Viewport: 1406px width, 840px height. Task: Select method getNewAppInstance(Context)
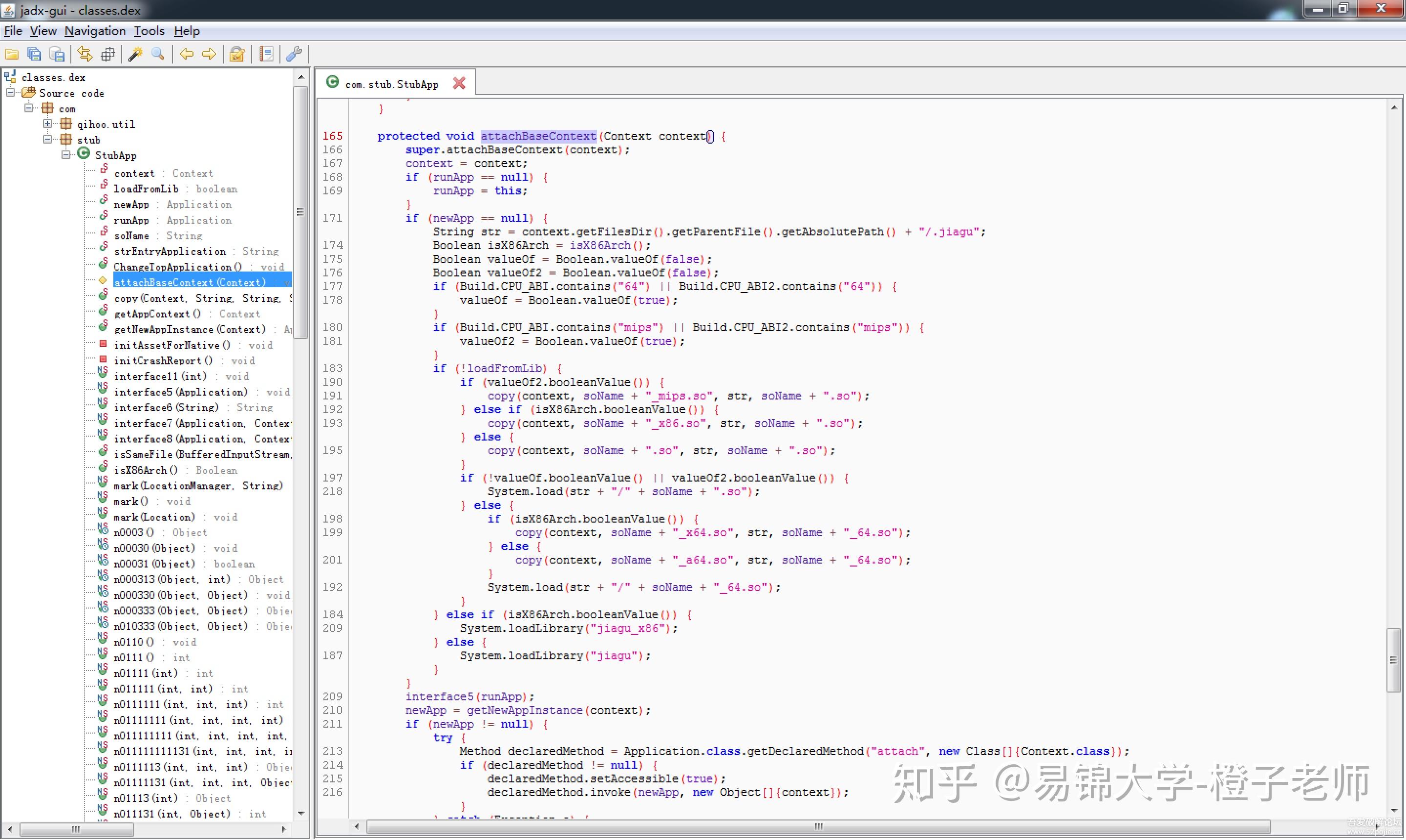click(x=202, y=330)
